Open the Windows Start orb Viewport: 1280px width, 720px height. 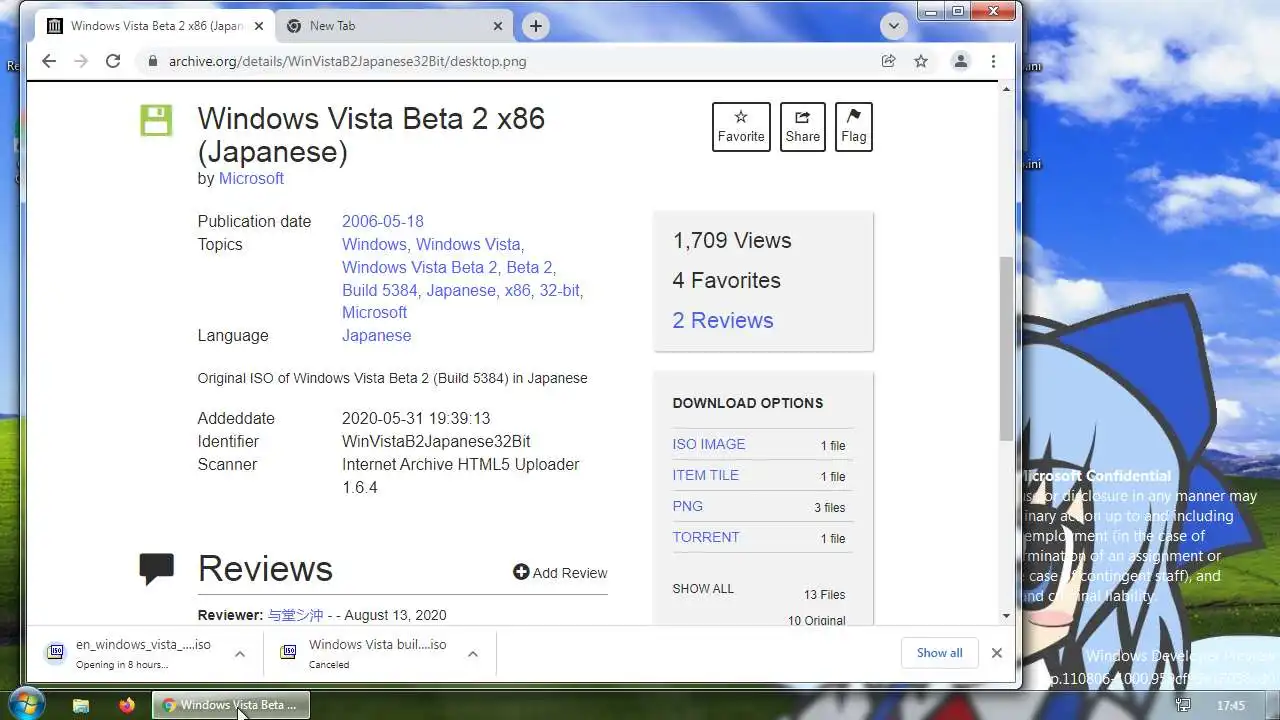tap(27, 704)
